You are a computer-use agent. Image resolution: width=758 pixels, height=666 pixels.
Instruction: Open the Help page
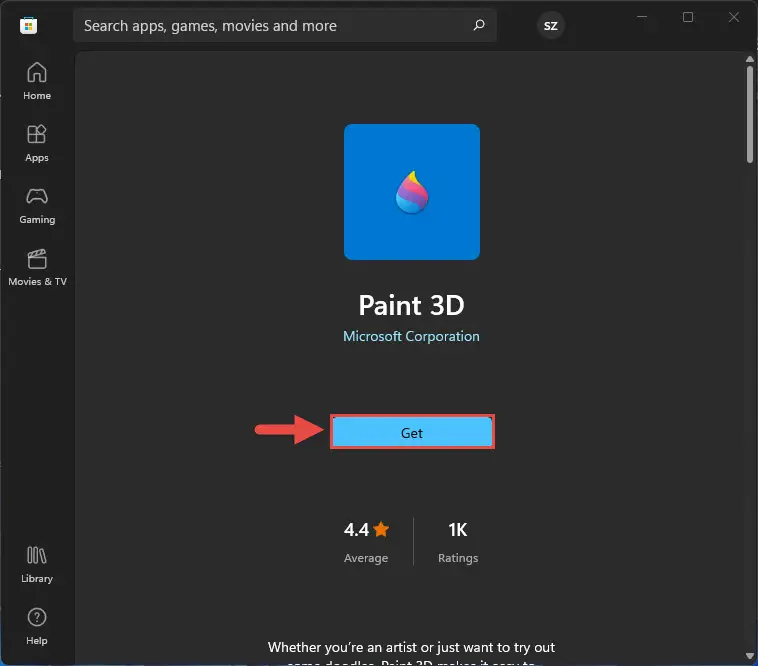[37, 626]
